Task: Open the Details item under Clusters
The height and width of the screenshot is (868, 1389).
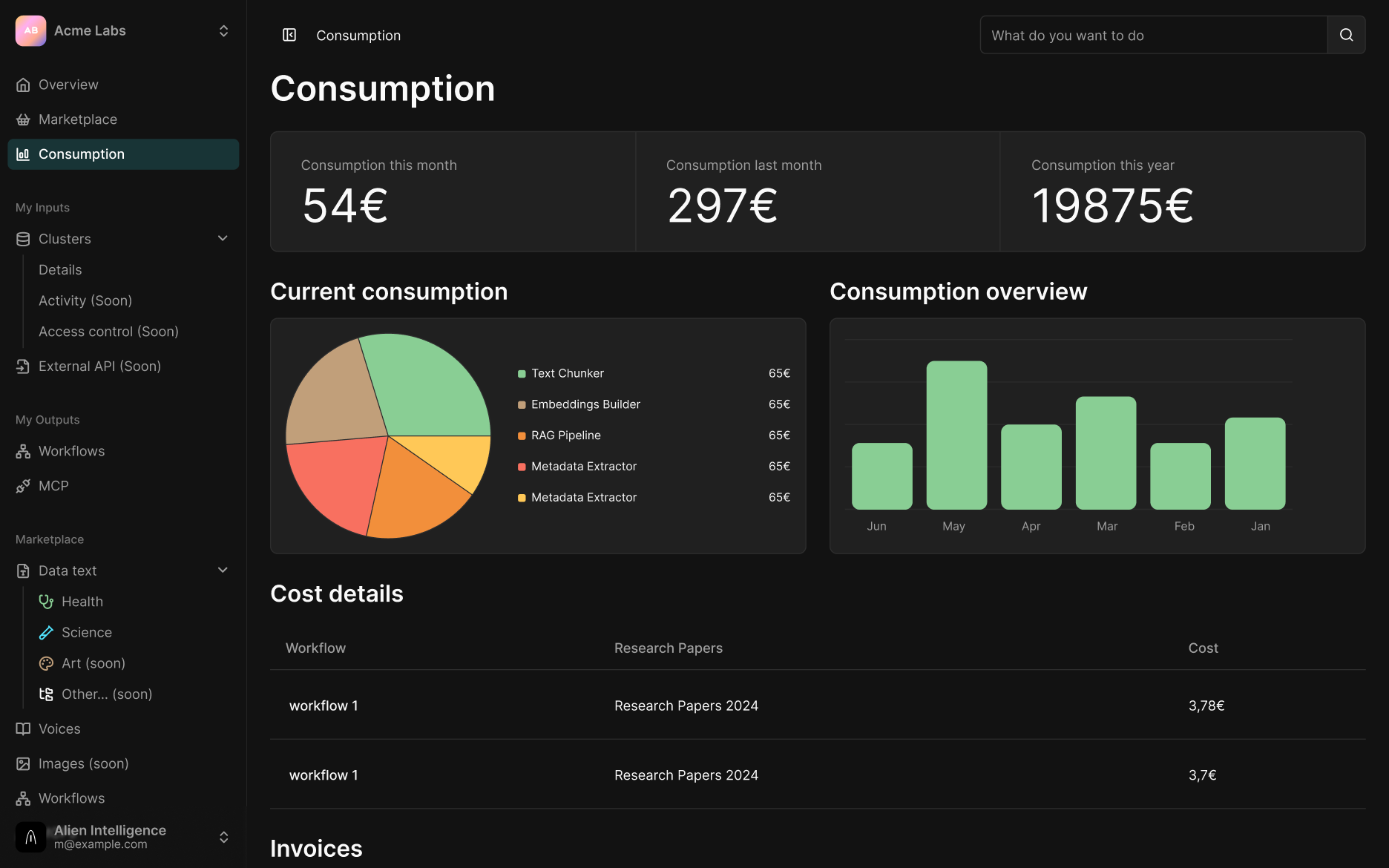Action: (x=60, y=270)
